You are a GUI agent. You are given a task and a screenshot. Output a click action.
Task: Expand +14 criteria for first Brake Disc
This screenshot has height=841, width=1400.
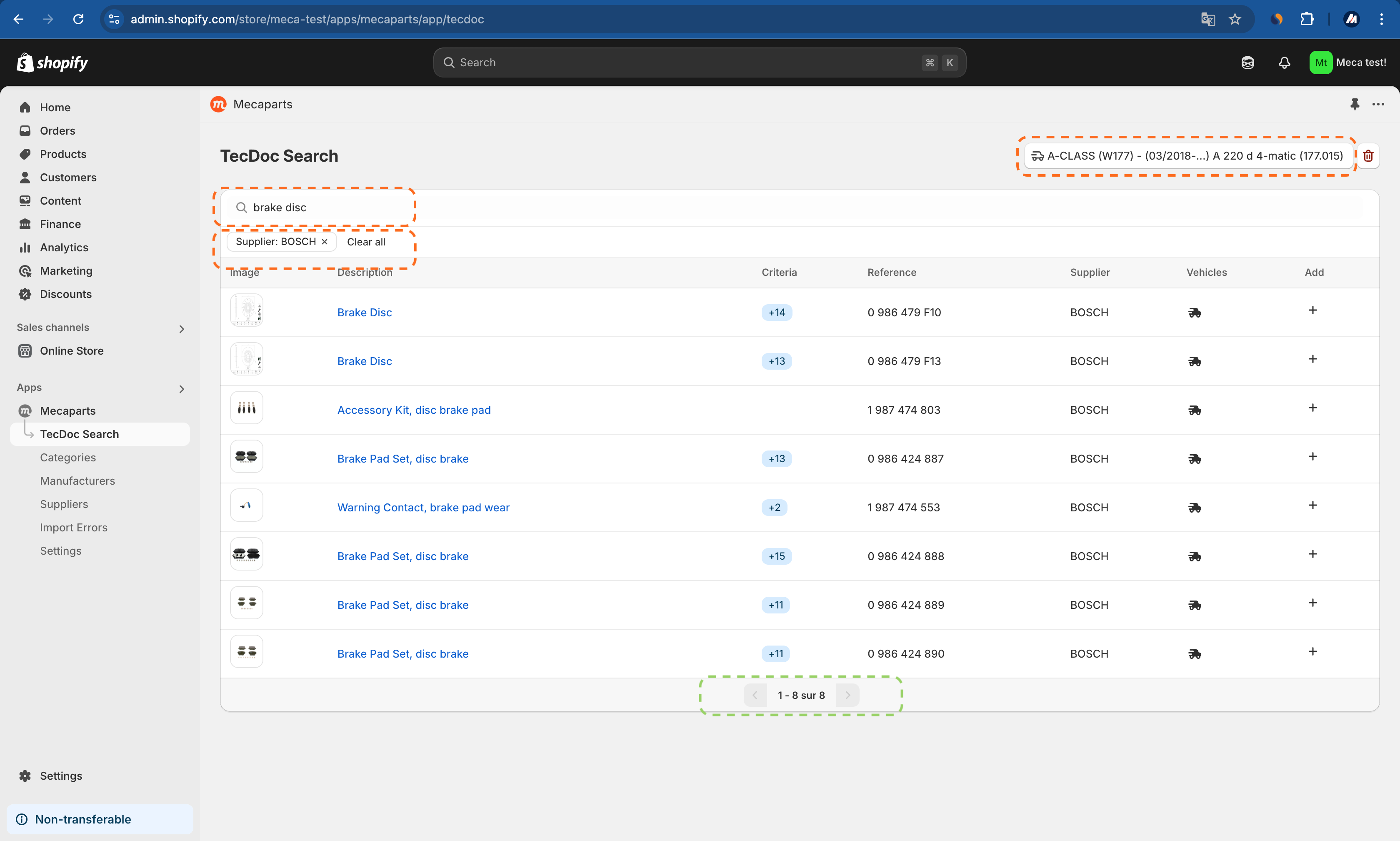click(x=777, y=312)
